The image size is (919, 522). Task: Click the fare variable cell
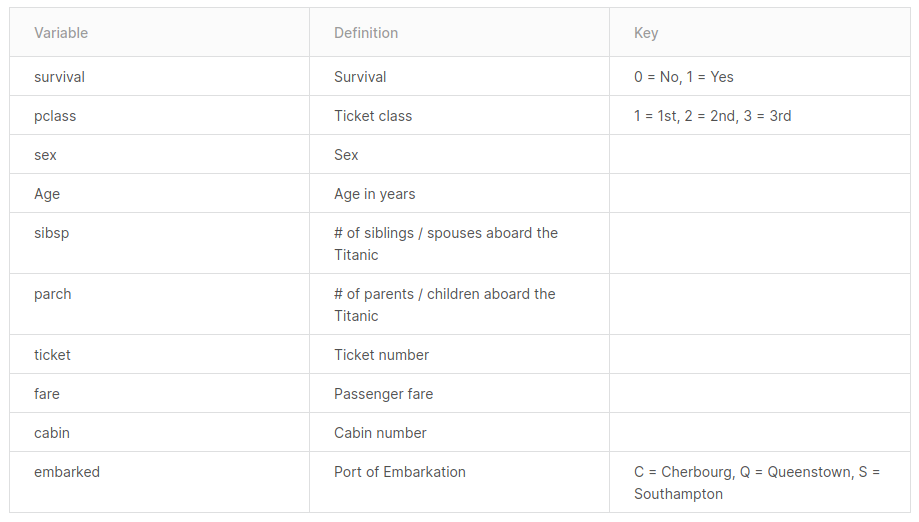[x=159, y=394]
